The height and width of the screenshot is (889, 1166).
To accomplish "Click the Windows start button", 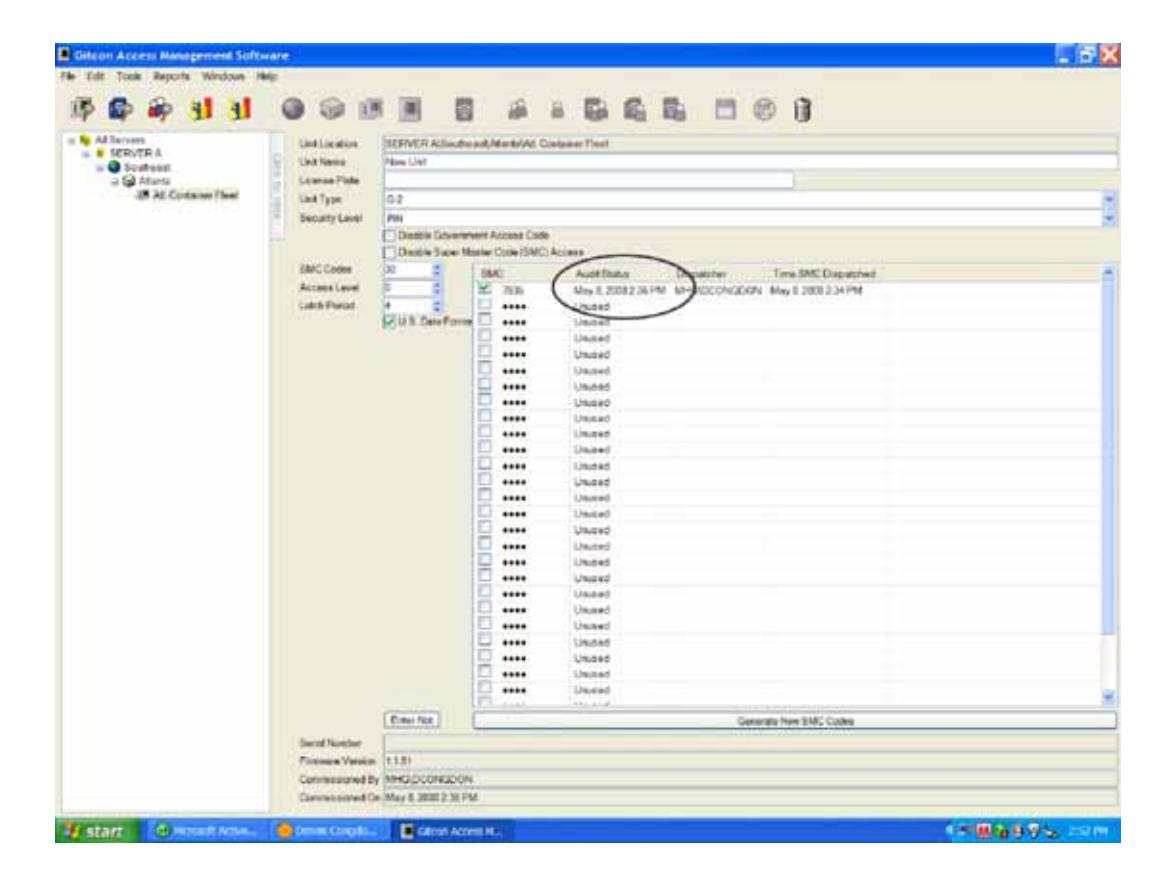I will point(97,831).
